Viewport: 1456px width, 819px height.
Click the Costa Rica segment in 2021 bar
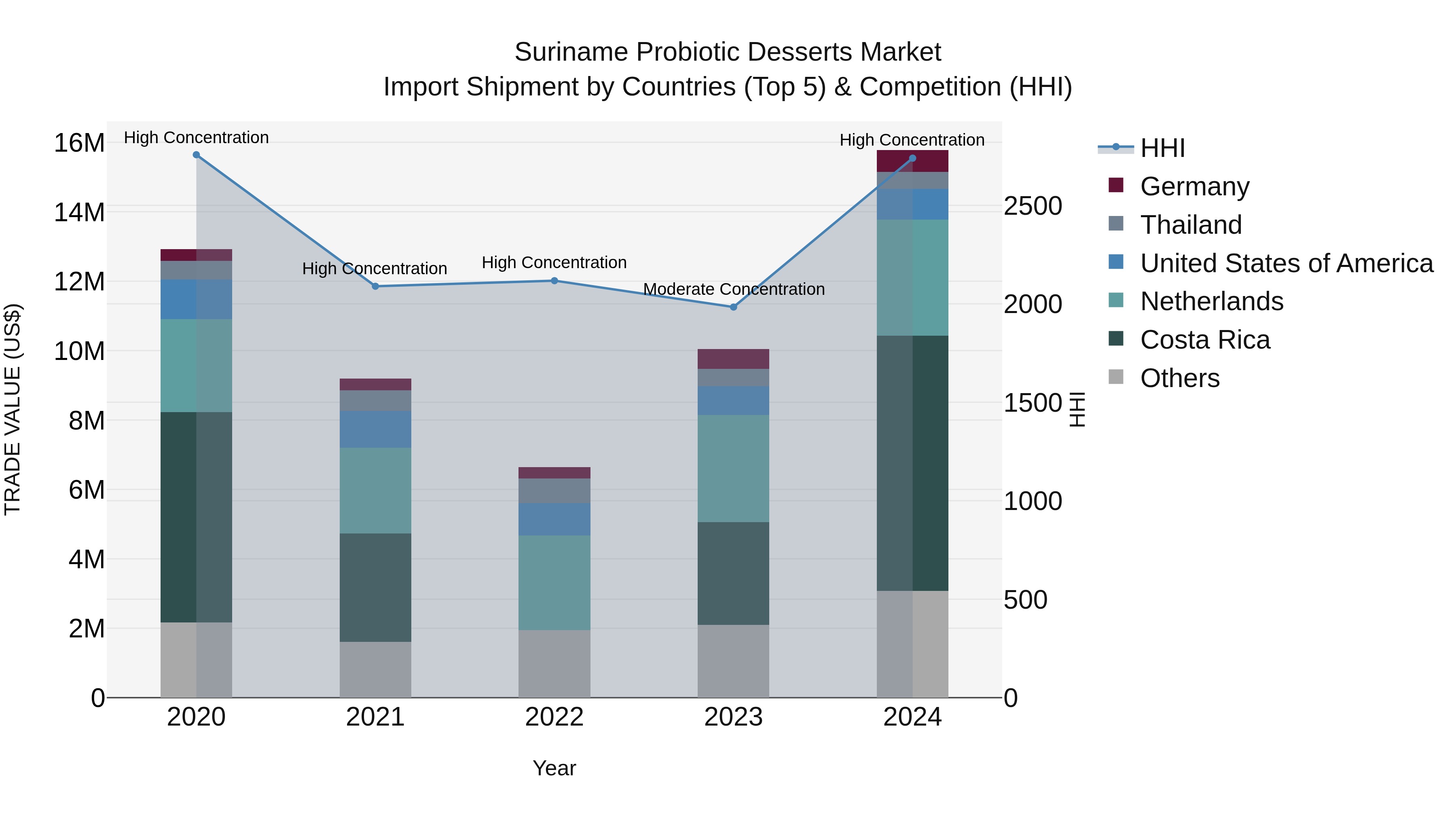(x=375, y=588)
